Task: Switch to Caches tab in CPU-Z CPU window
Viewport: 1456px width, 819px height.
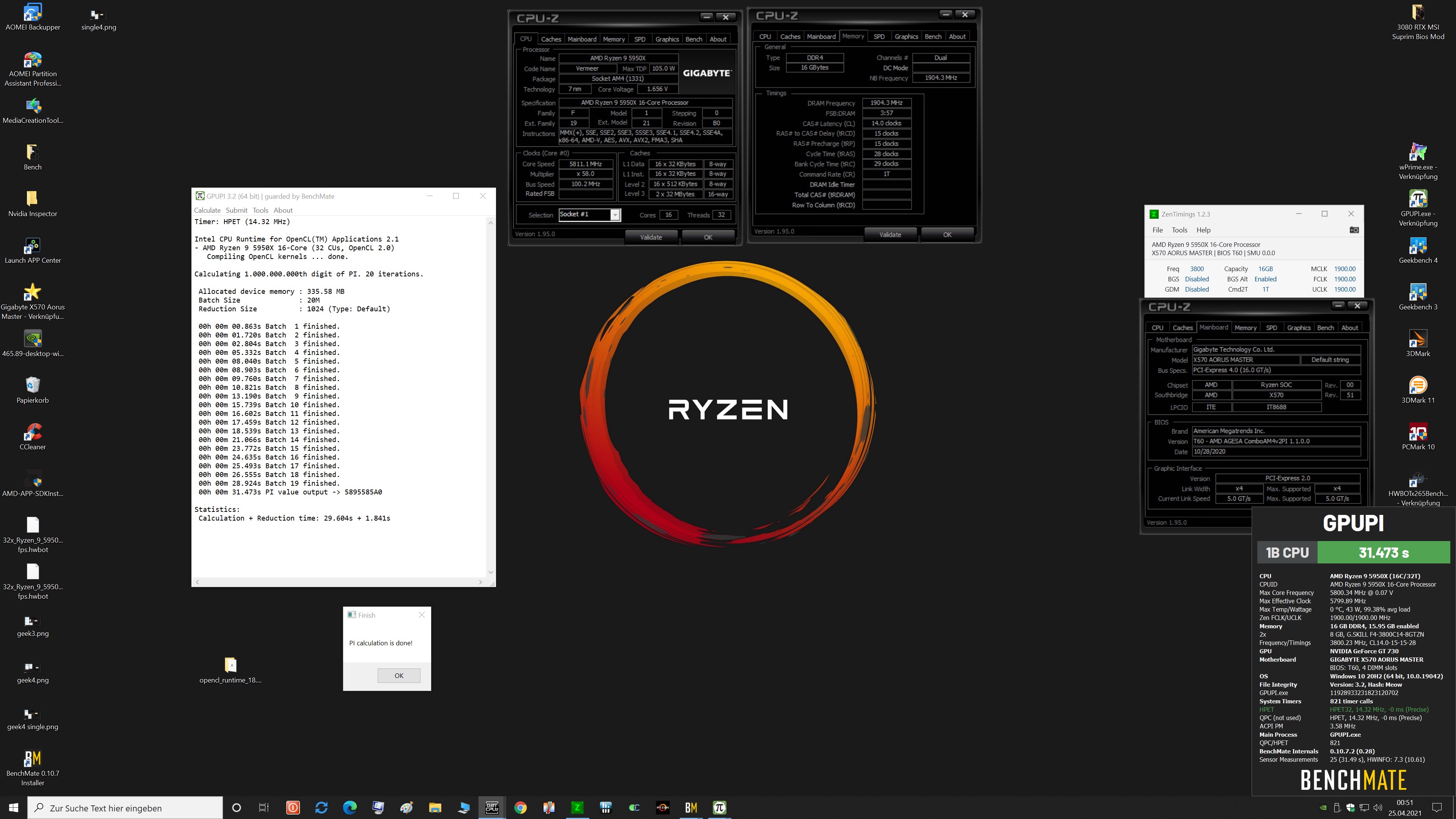Action: click(551, 39)
